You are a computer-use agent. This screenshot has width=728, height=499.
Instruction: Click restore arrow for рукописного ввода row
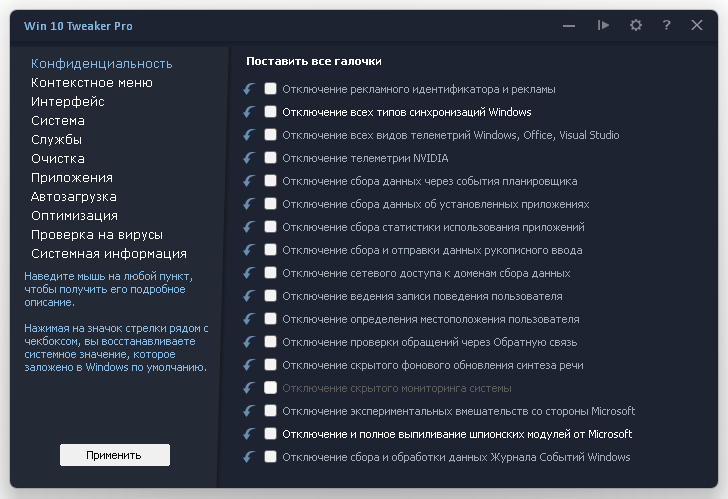pos(249,250)
